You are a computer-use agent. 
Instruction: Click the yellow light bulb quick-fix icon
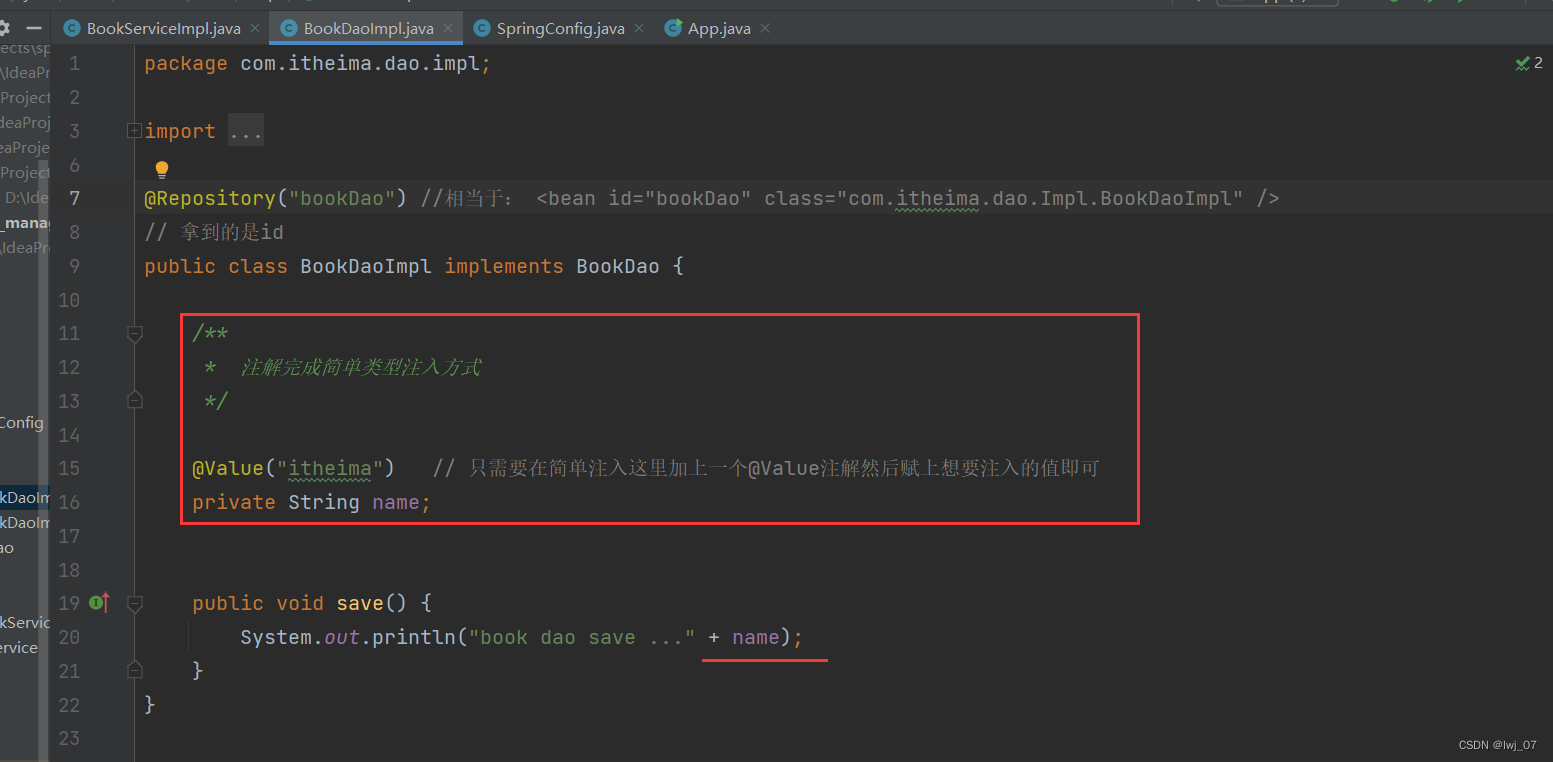pyautogui.click(x=162, y=170)
